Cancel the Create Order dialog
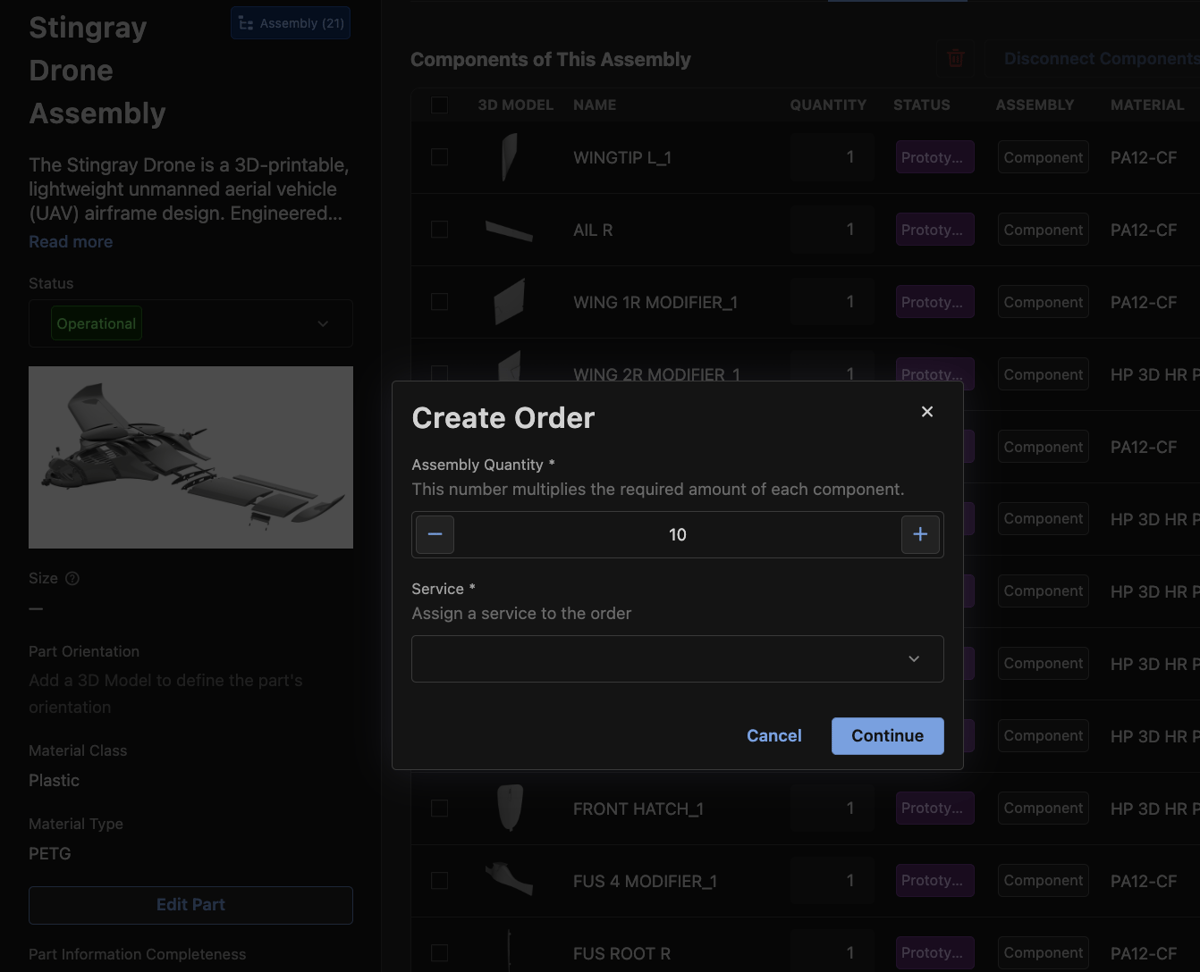This screenshot has height=972, width=1200. coord(774,736)
